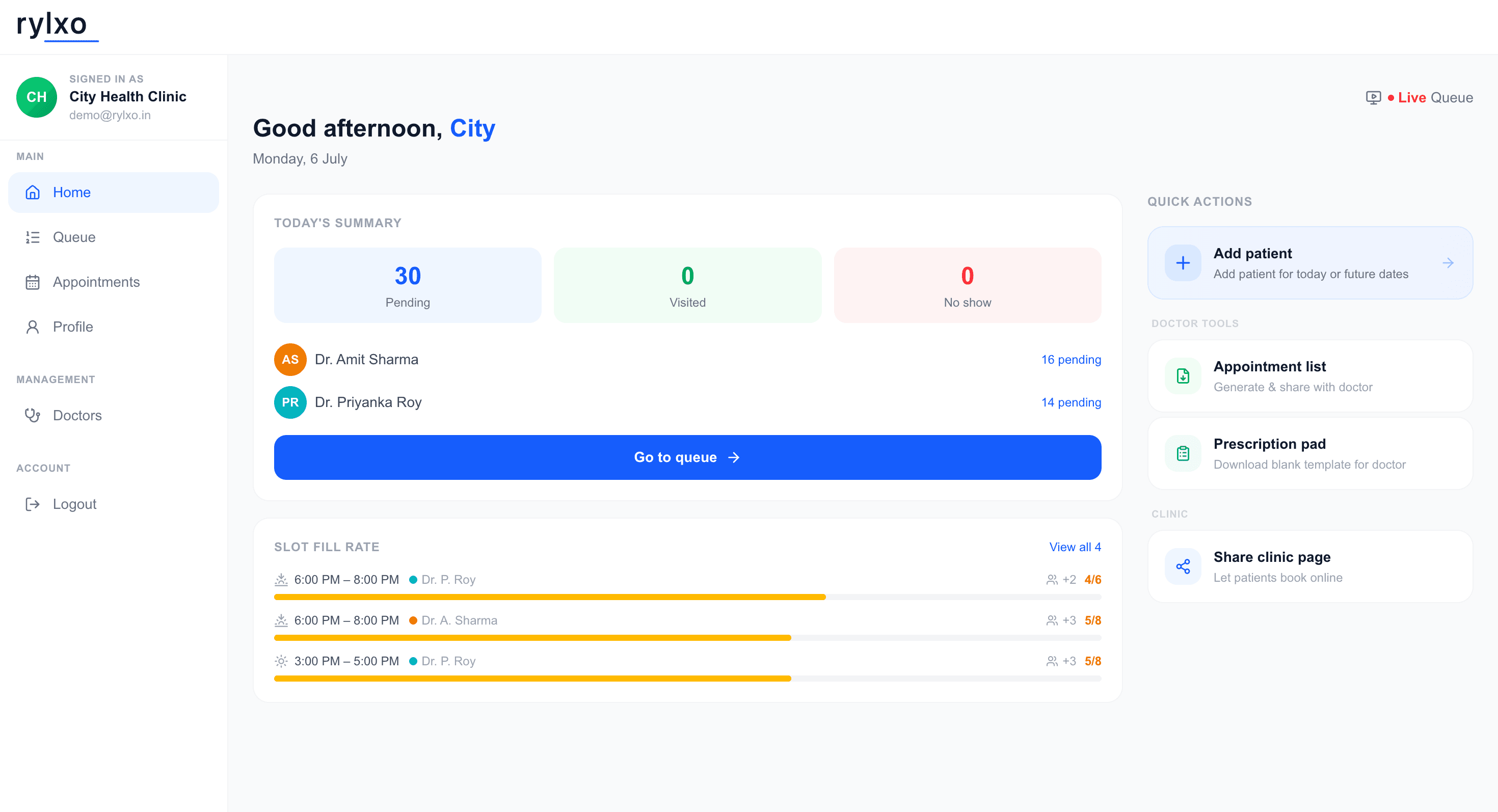Click the Live Queue monitor icon
Image resolution: width=1498 pixels, height=812 pixels.
(x=1373, y=98)
